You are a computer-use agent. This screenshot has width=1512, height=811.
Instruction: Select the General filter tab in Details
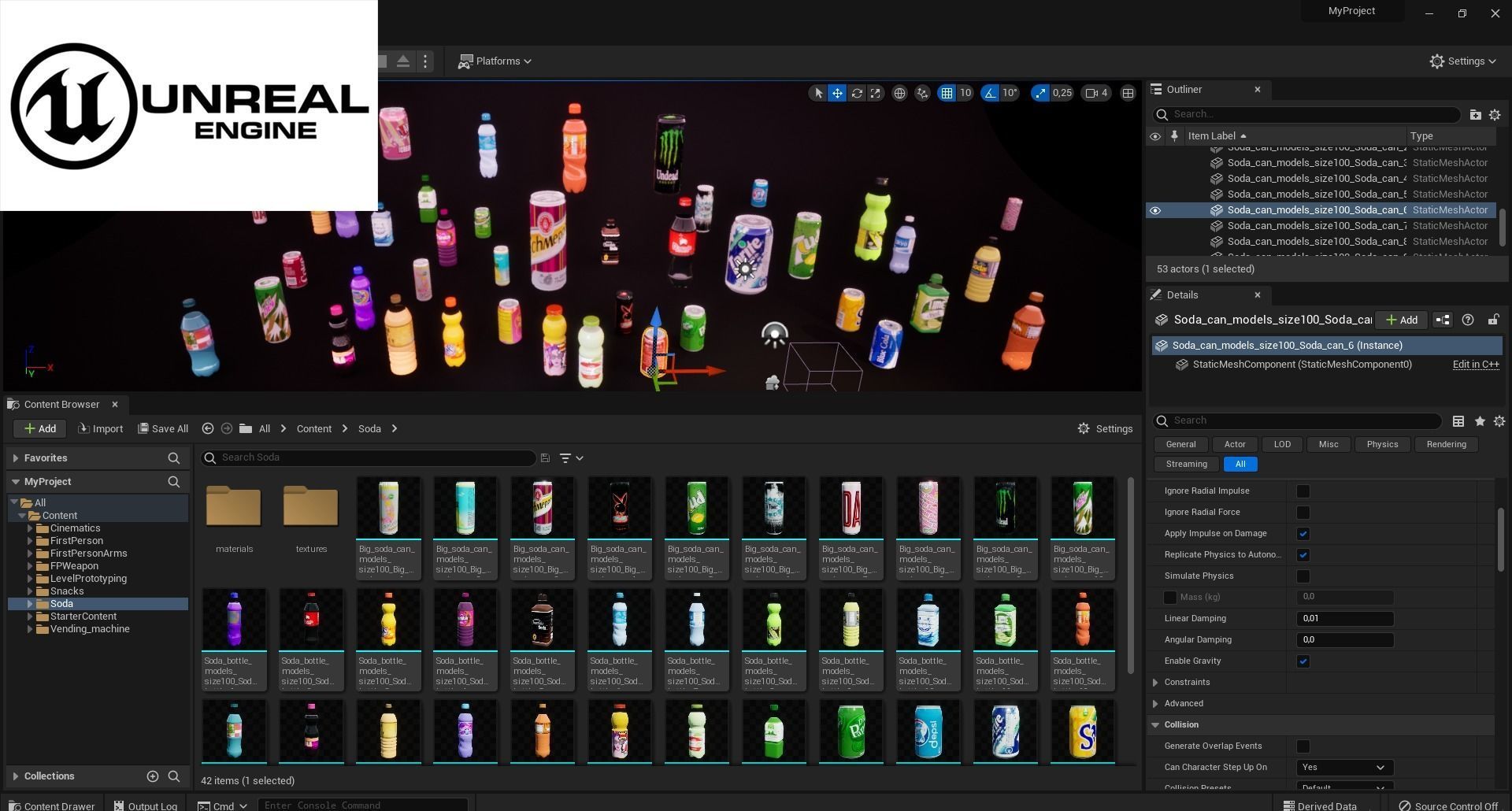1180,445
